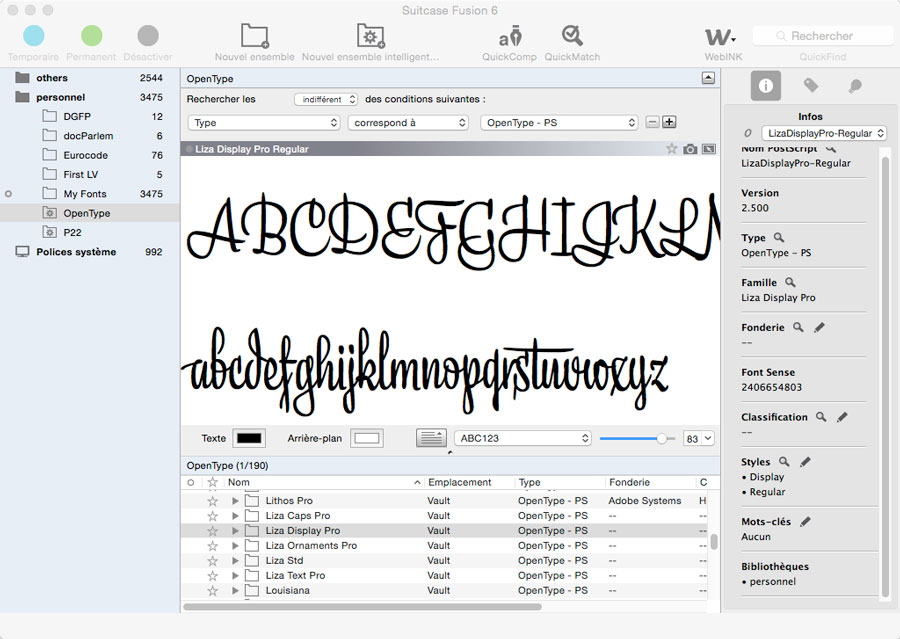Viewport: 900px width, 639px height.
Task: Toggle favorite star for Liza Display Pro
Action: 212,530
